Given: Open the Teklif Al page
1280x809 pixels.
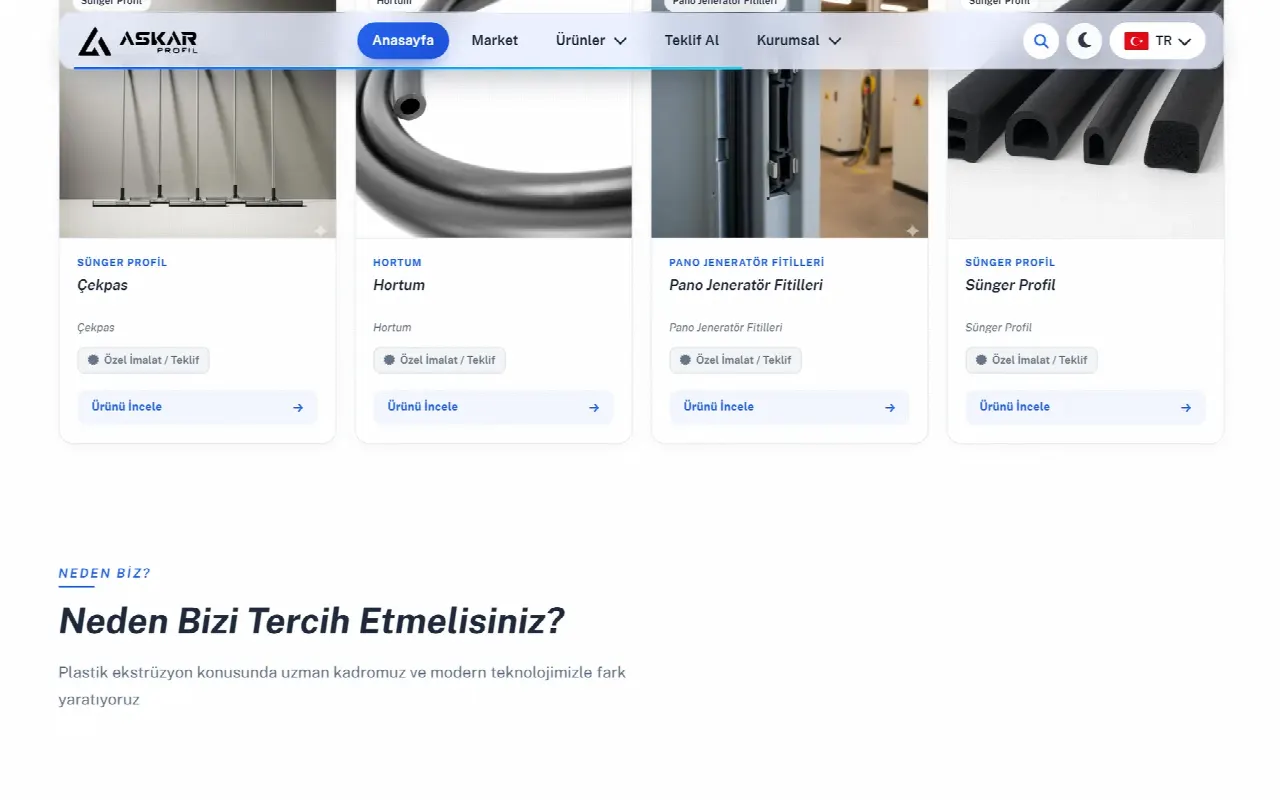Looking at the screenshot, I should 692,41.
